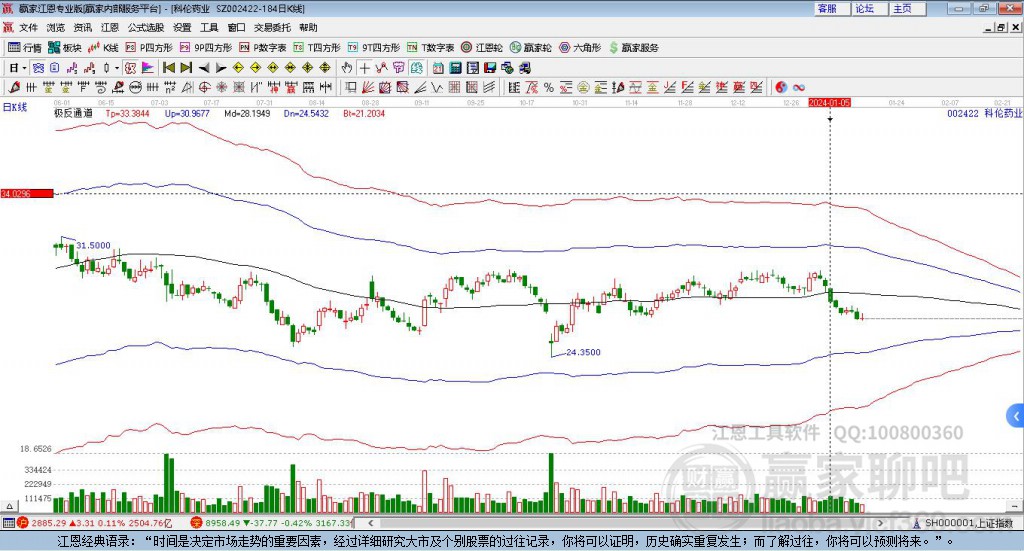This screenshot has width=1024, height=551.
Task: Click the 2024-01-05 date marker
Action: (x=829, y=102)
